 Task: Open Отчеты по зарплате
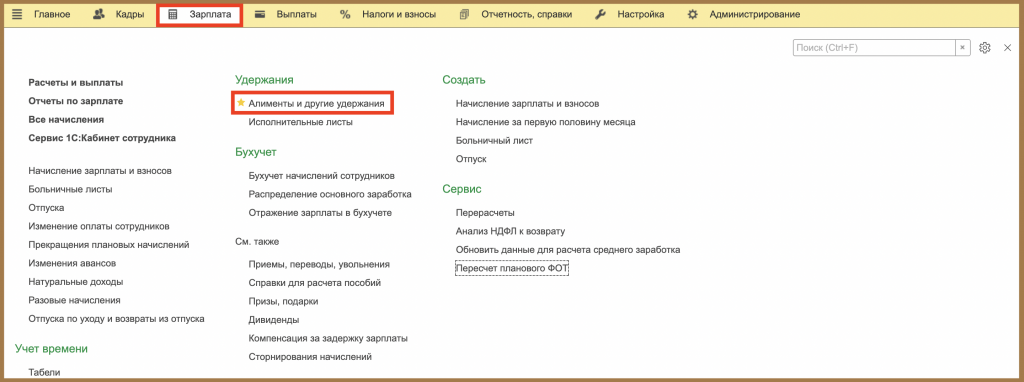tap(76, 101)
